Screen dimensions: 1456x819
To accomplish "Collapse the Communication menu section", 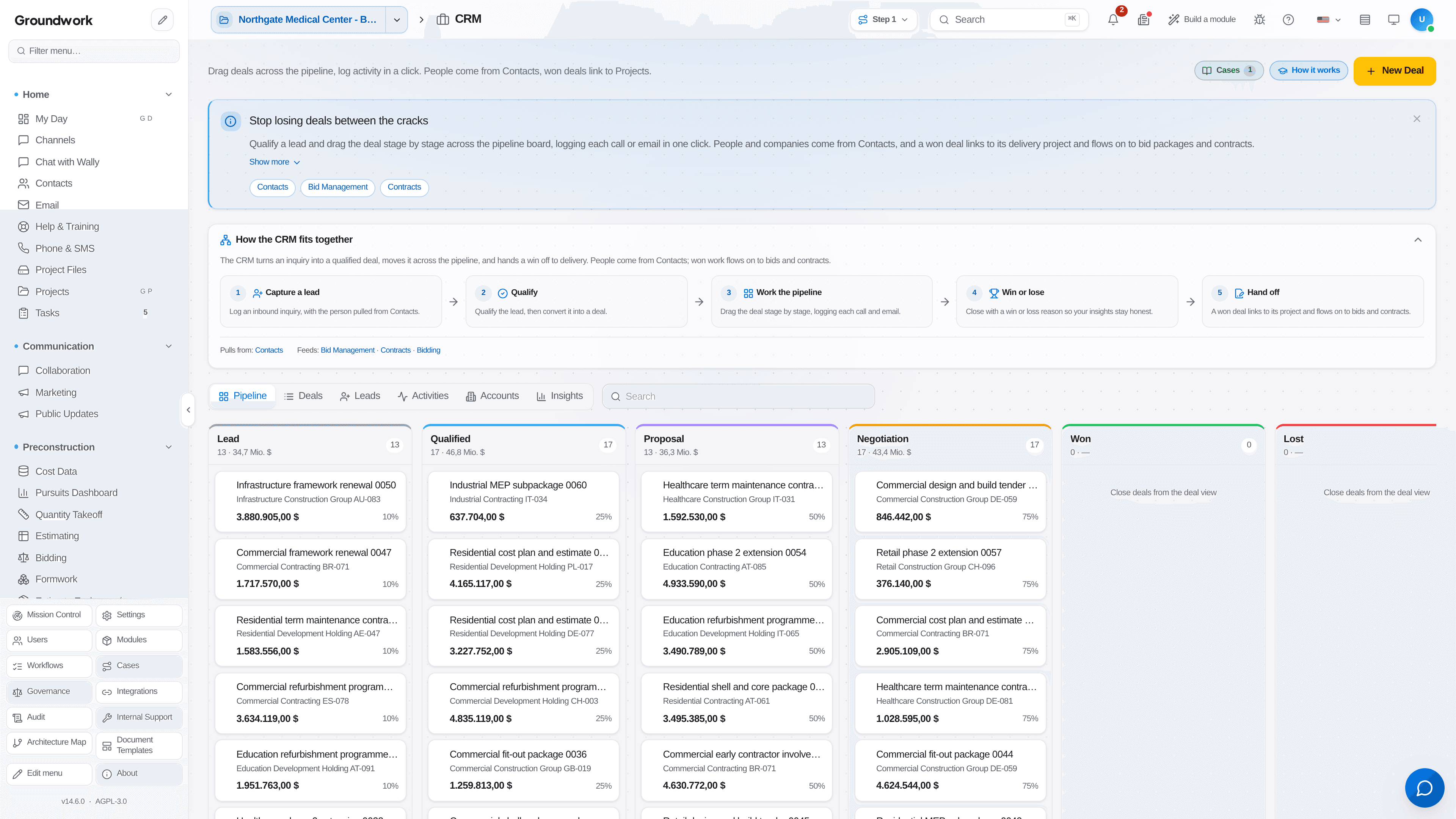I will (168, 347).
